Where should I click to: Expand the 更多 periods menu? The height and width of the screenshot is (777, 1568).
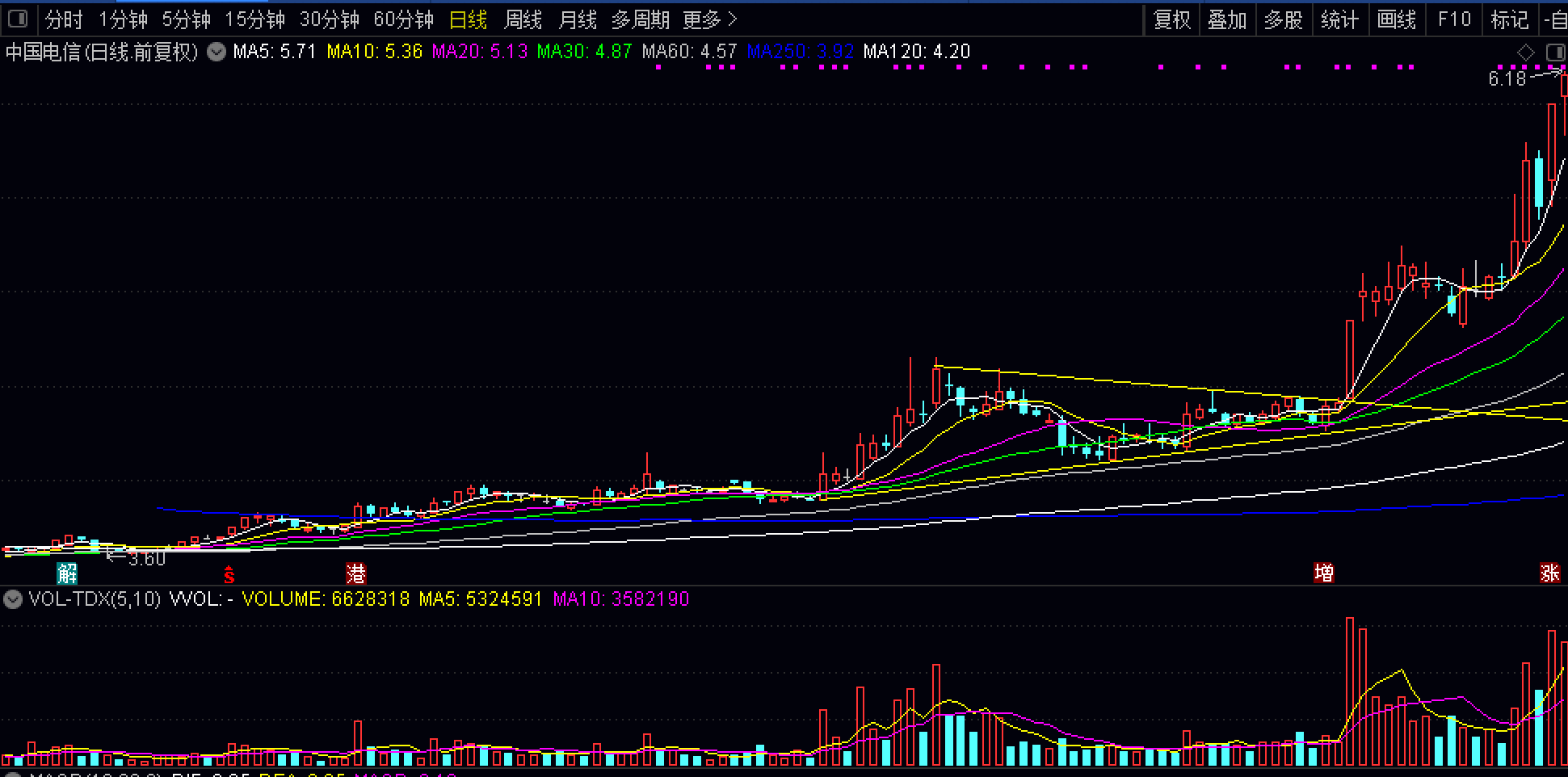(x=709, y=19)
